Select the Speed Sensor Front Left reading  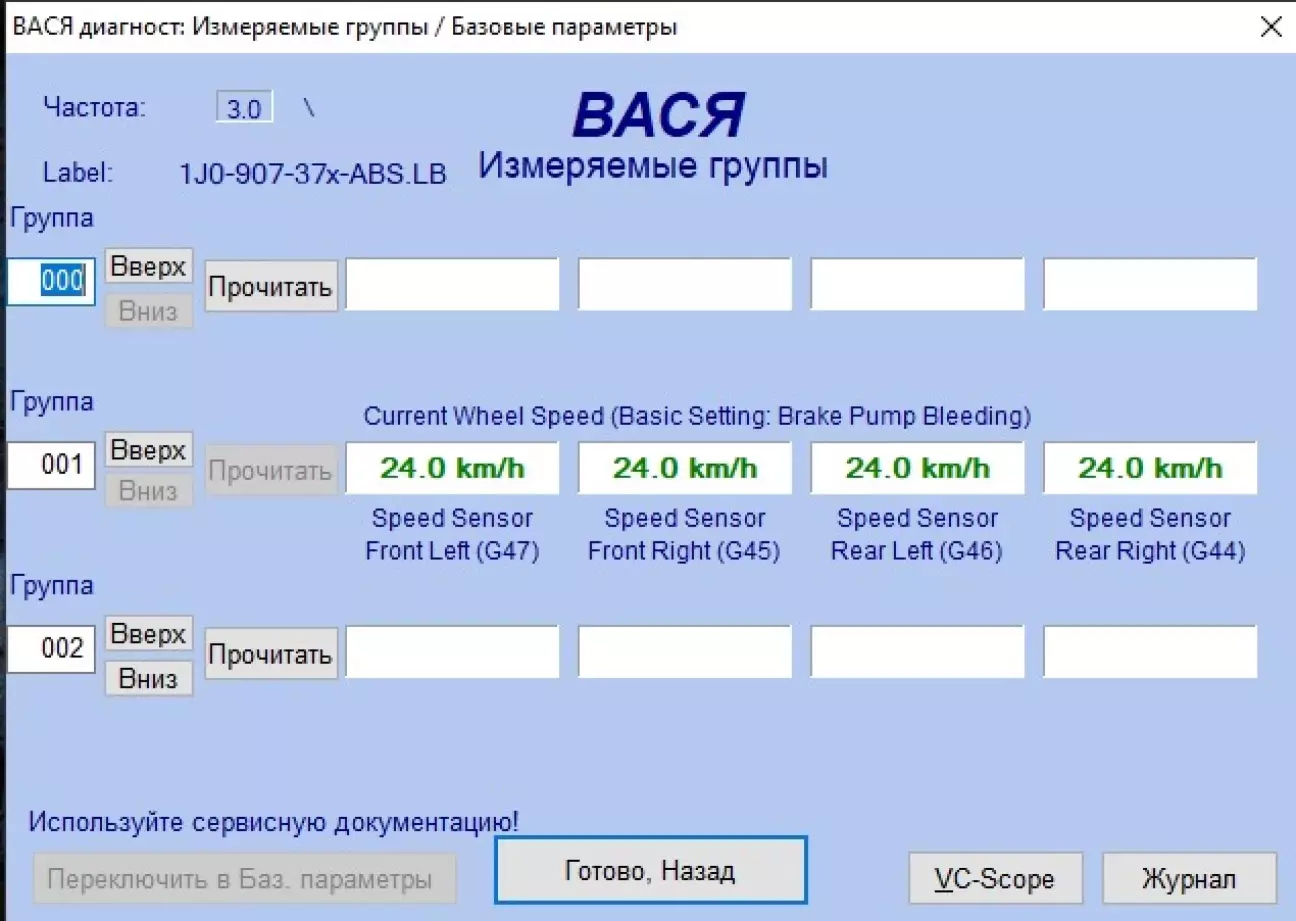pyautogui.click(x=451, y=467)
